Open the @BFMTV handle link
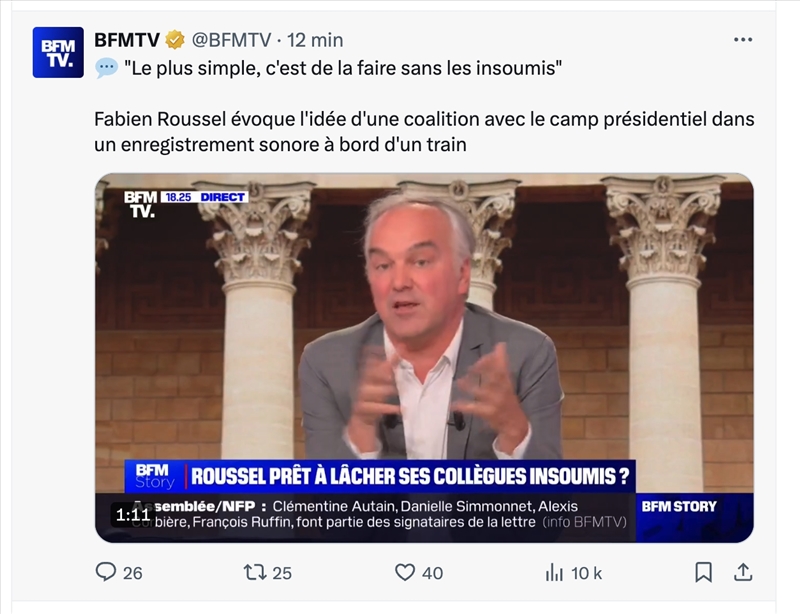The height and width of the screenshot is (614, 800). [x=231, y=40]
